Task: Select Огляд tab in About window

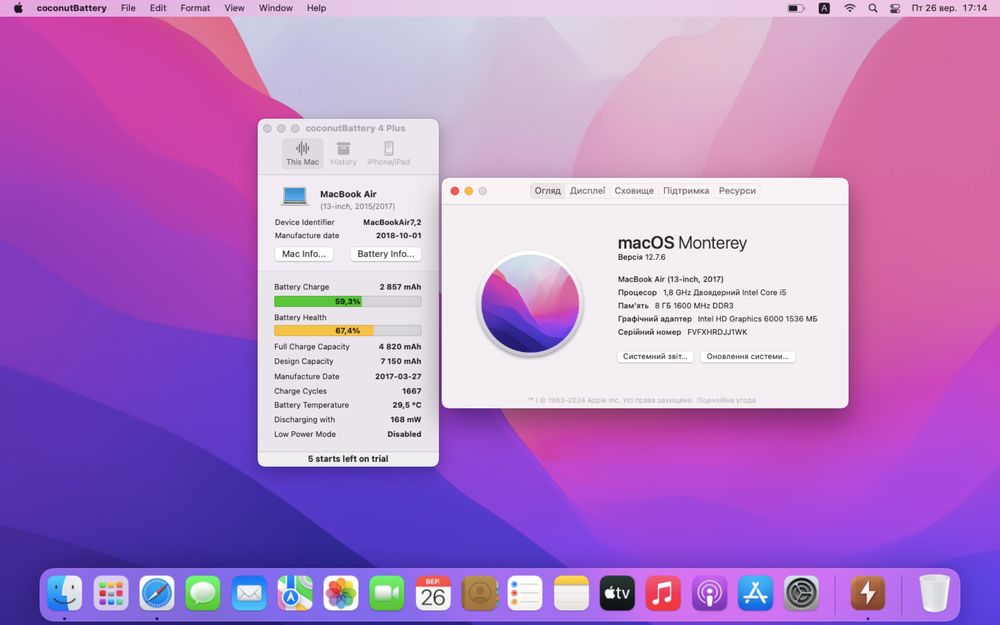Action: tap(547, 191)
